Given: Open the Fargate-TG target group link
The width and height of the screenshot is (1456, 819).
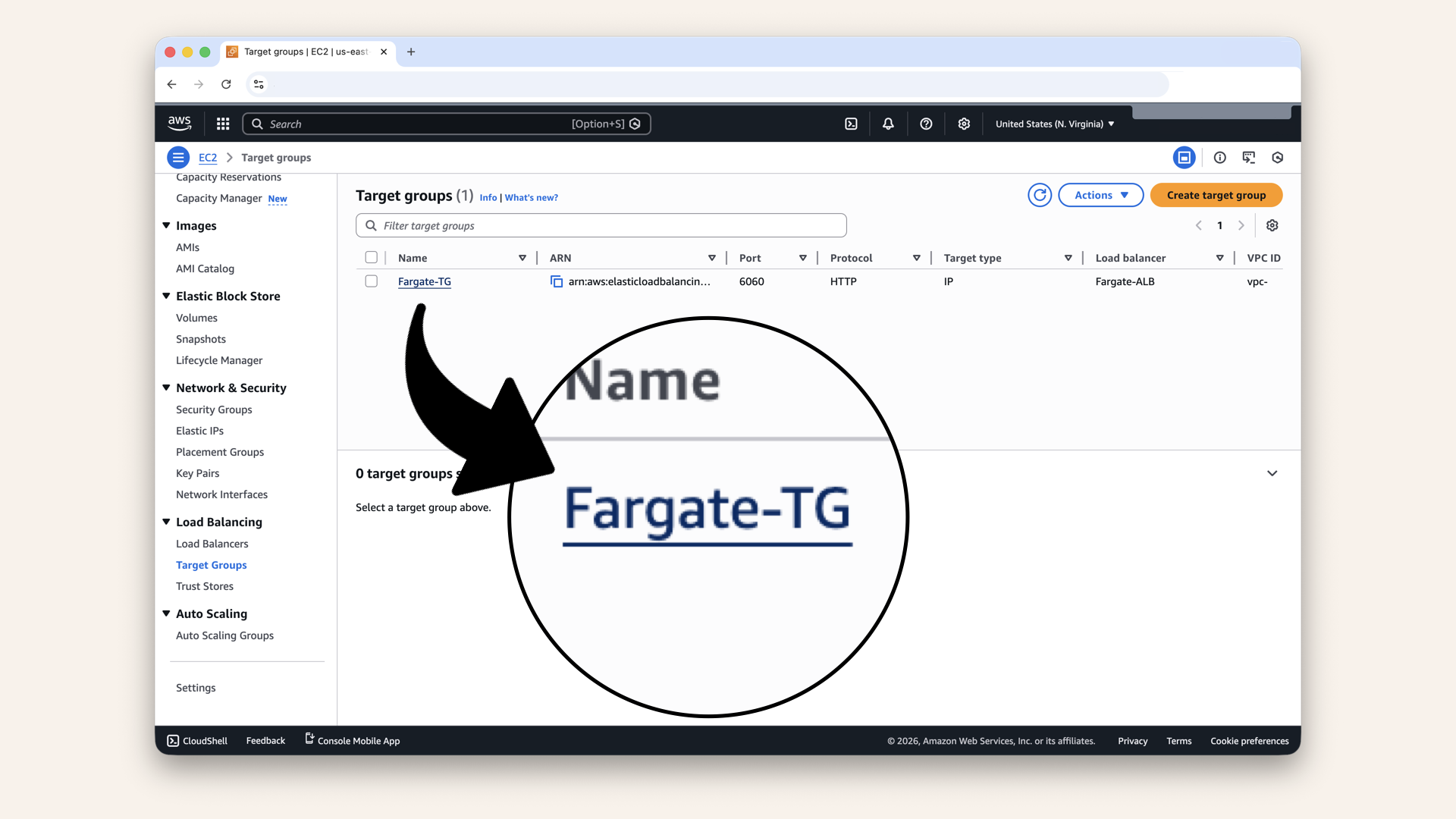Looking at the screenshot, I should (424, 281).
